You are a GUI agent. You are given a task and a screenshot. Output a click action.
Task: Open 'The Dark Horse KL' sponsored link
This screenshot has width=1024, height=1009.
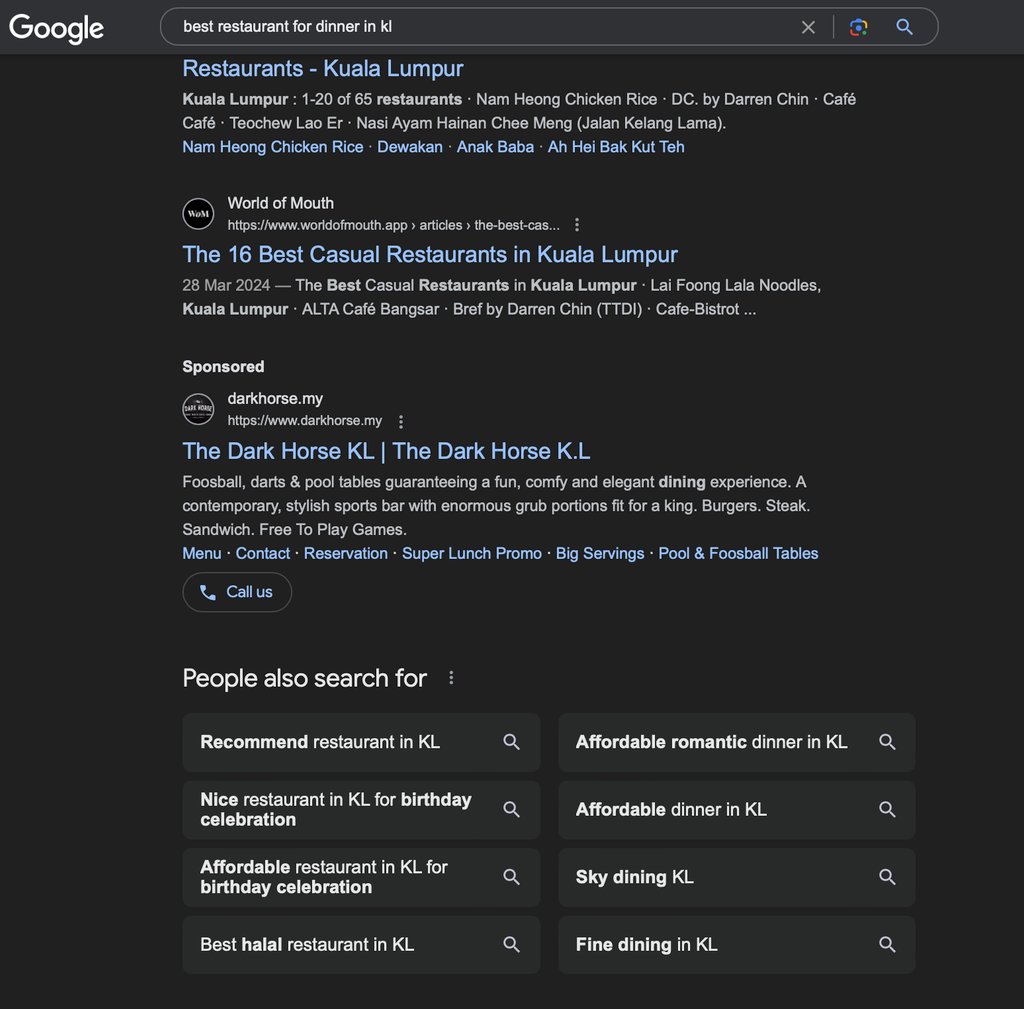pyautogui.click(x=386, y=450)
